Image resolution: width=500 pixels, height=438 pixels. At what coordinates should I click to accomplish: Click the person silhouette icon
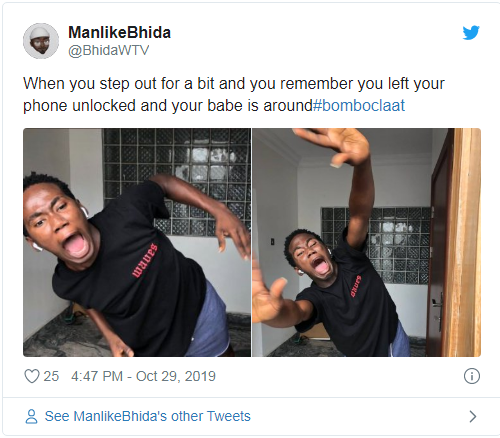(x=31, y=416)
